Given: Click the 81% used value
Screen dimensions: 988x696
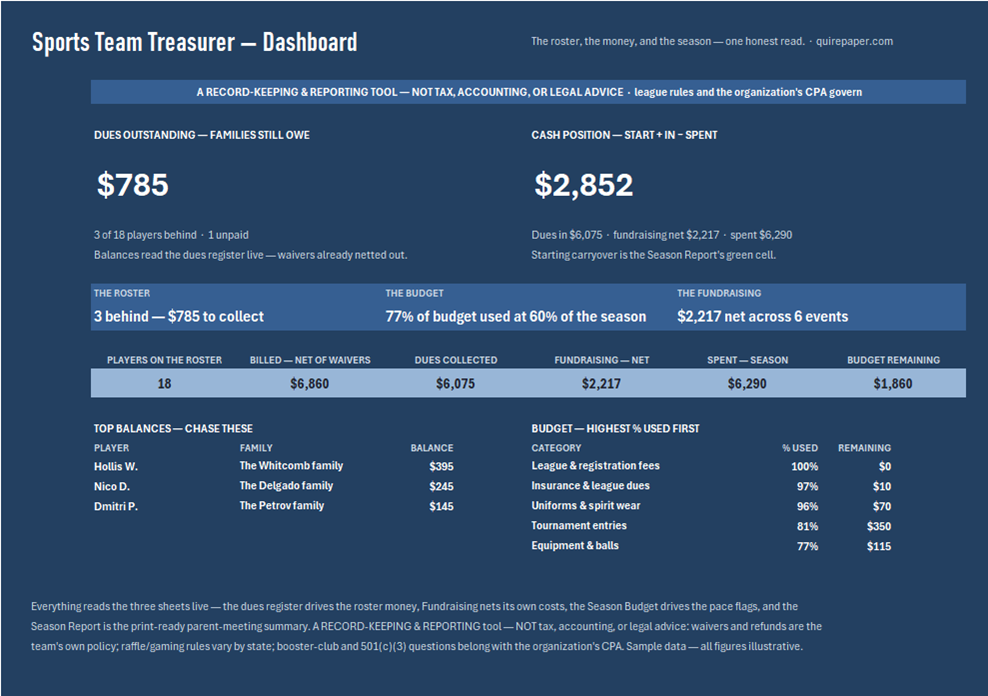Looking at the screenshot, I should [807, 527].
